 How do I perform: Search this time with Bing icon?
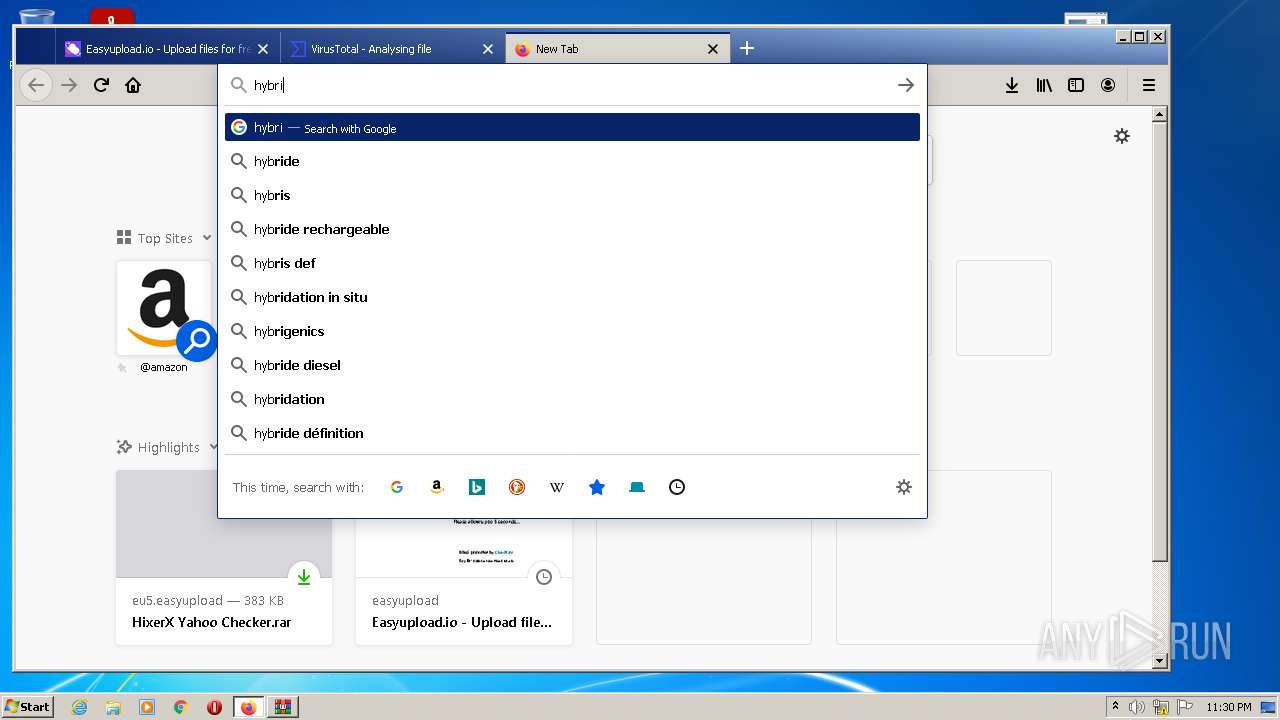click(x=477, y=487)
